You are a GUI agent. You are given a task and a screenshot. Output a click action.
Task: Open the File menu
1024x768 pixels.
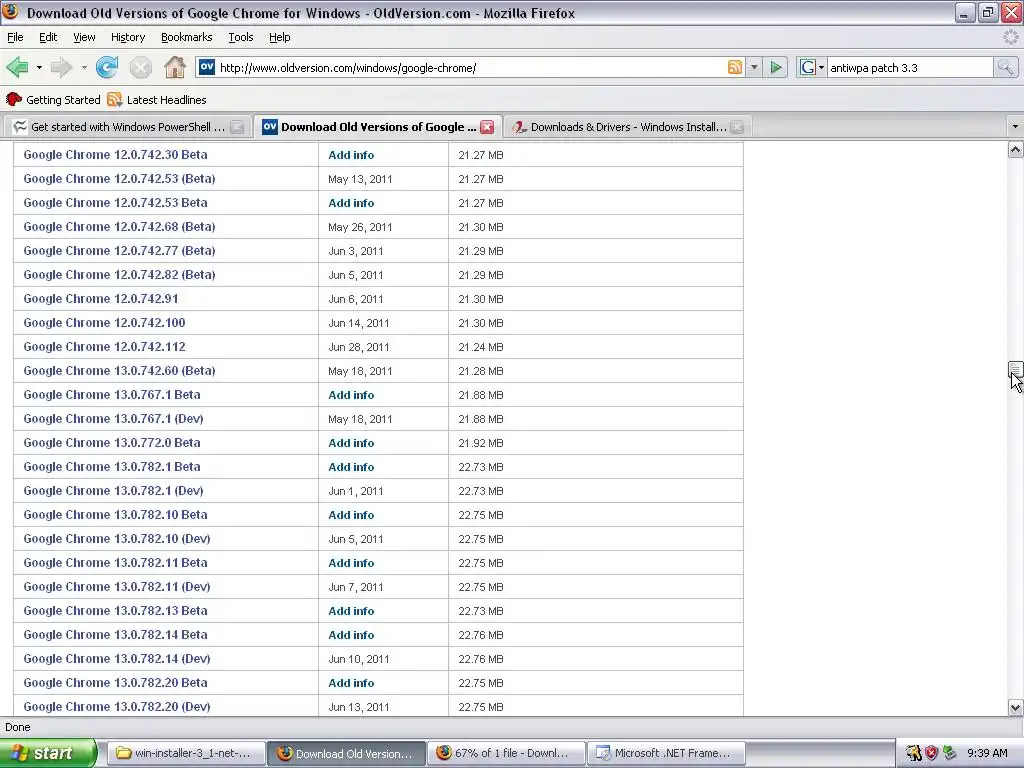pyautogui.click(x=15, y=37)
